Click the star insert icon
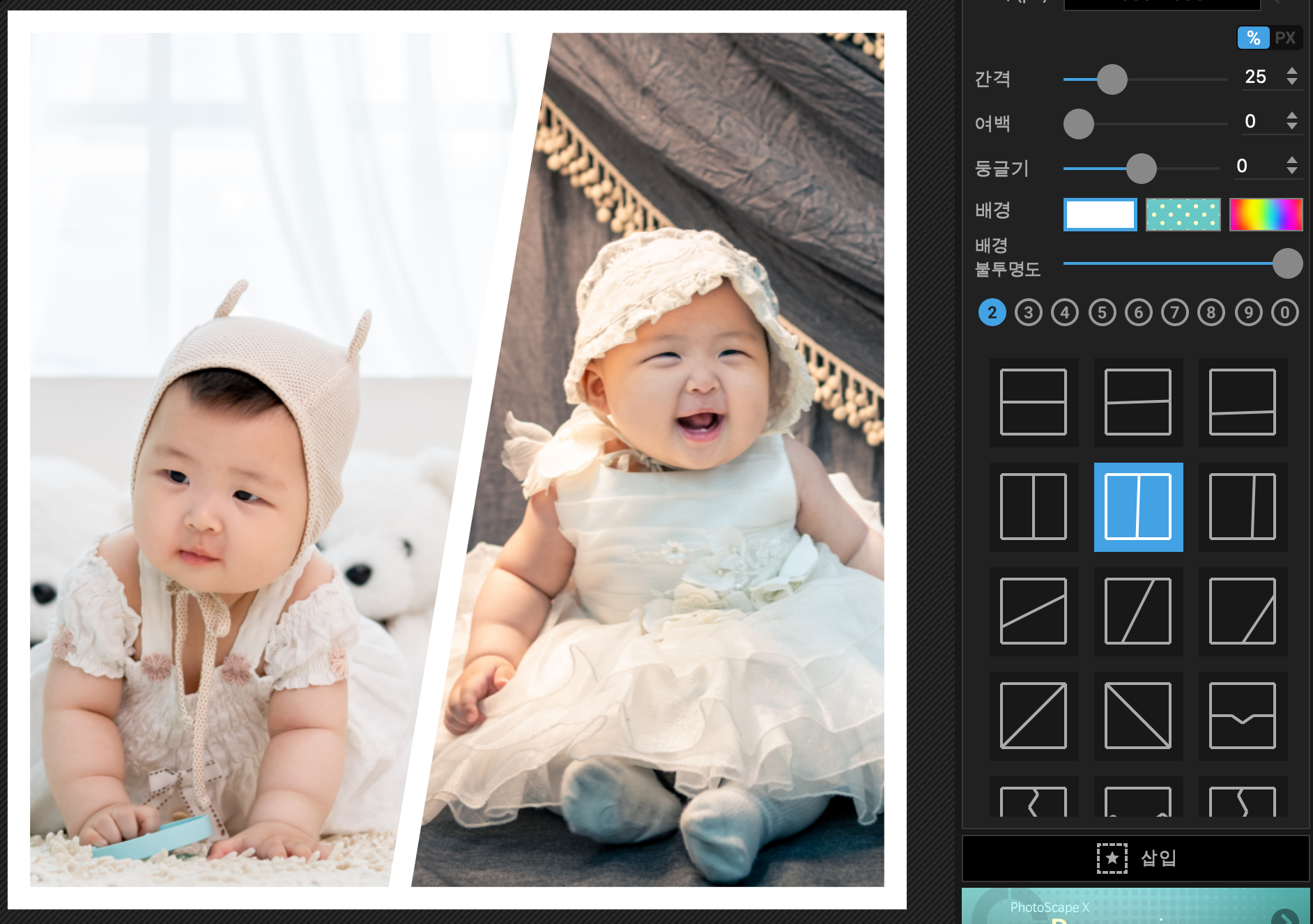 click(1112, 858)
